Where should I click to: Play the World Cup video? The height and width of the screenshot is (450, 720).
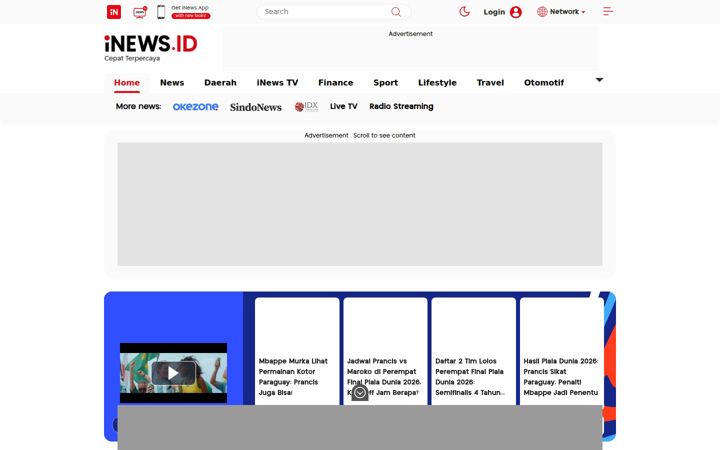[x=173, y=373]
